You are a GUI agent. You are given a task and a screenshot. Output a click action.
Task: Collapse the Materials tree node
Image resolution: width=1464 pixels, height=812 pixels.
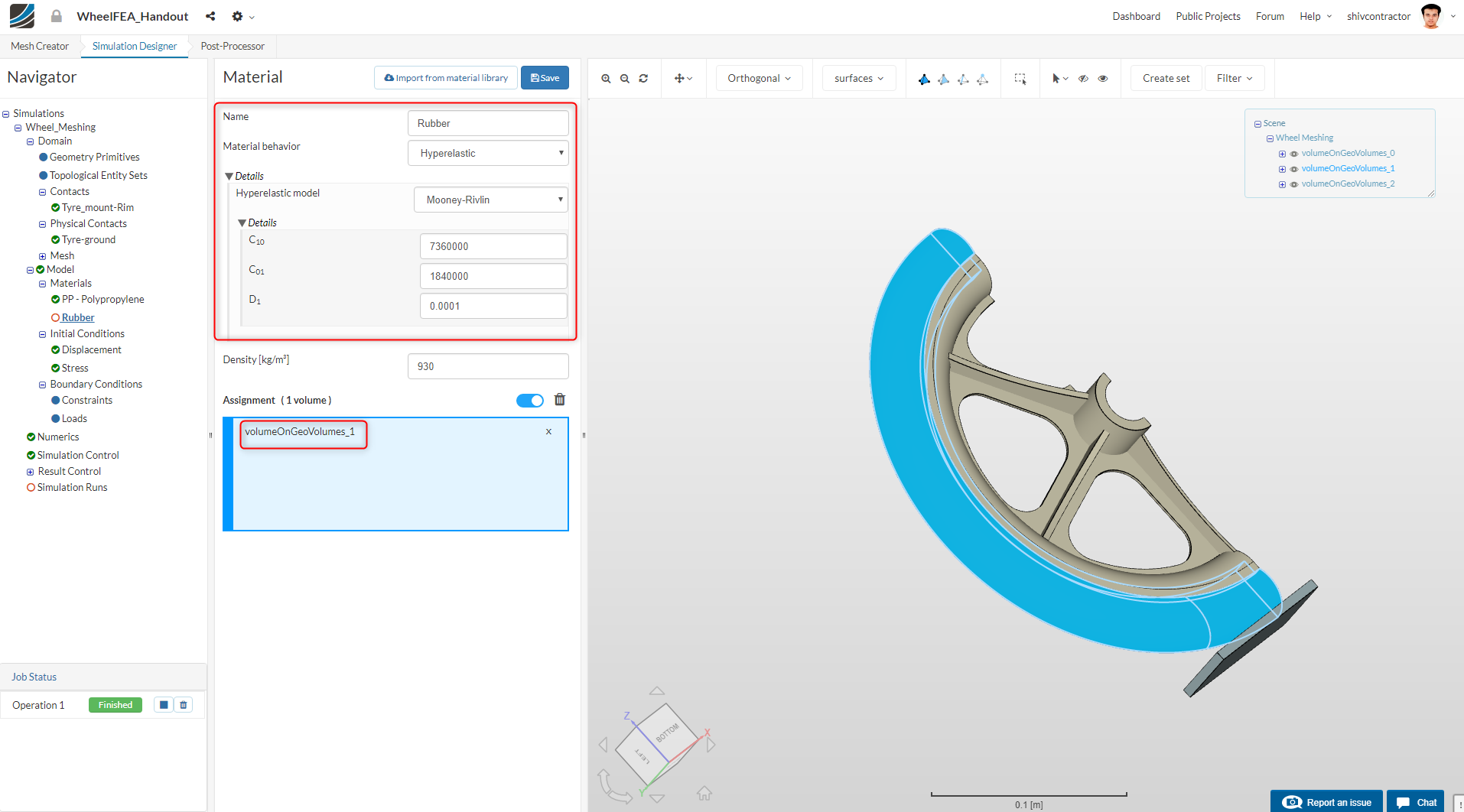click(43, 284)
